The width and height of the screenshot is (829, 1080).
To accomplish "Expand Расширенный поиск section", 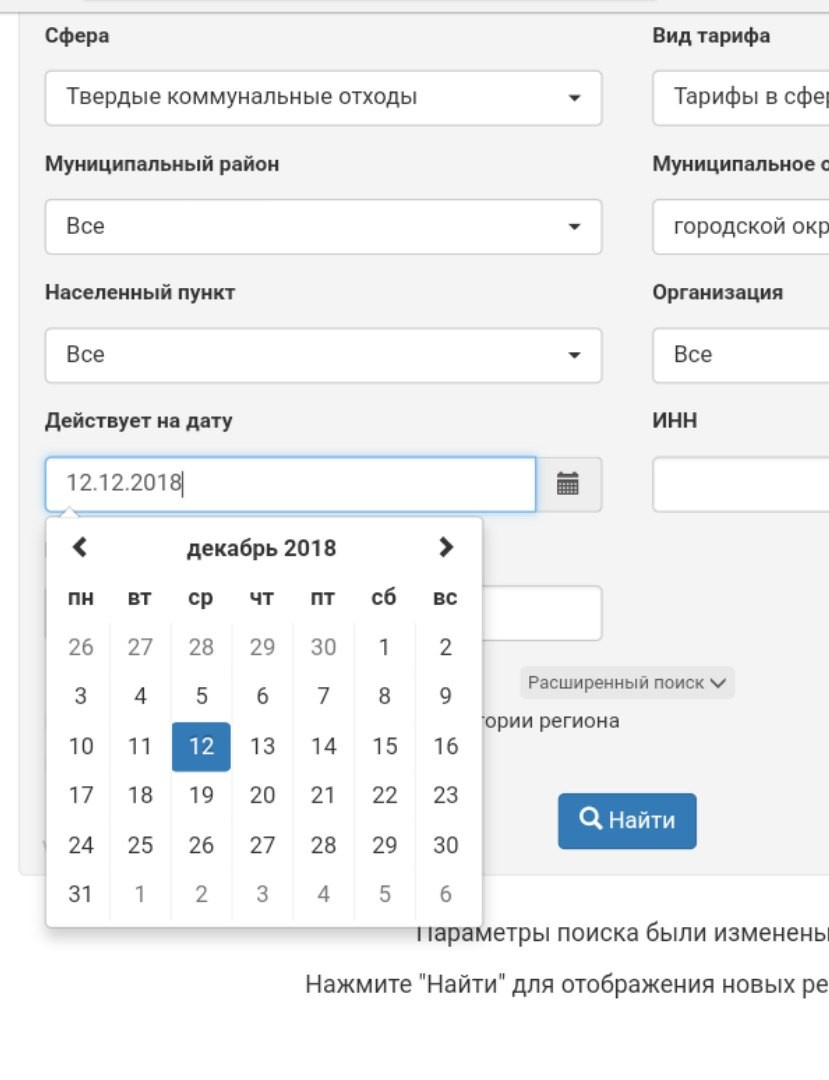I will pos(627,684).
